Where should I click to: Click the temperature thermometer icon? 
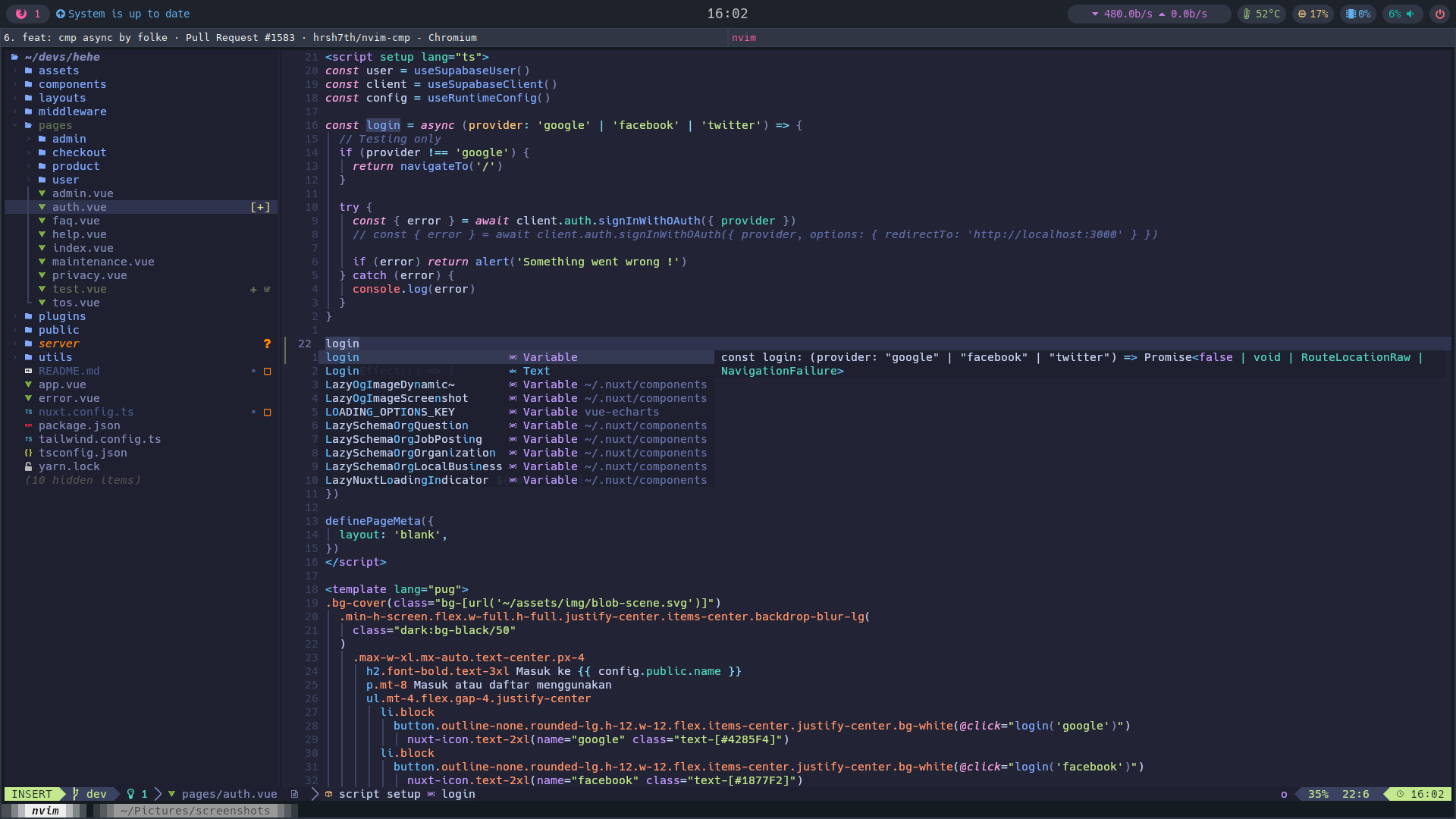pos(1247,14)
